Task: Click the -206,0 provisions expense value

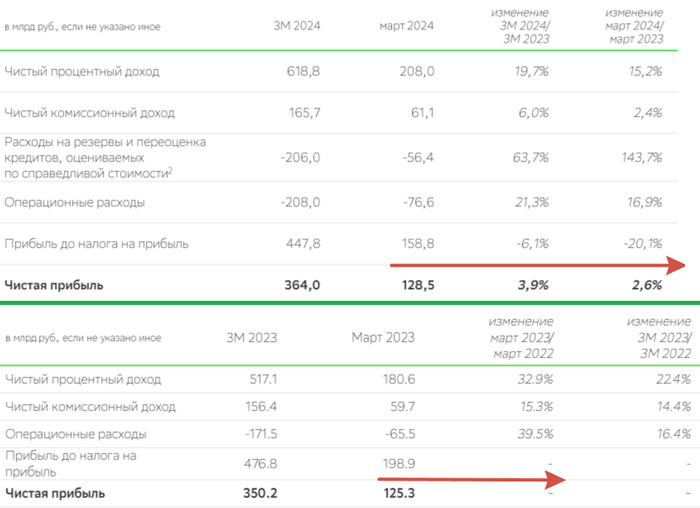Action: (x=300, y=157)
